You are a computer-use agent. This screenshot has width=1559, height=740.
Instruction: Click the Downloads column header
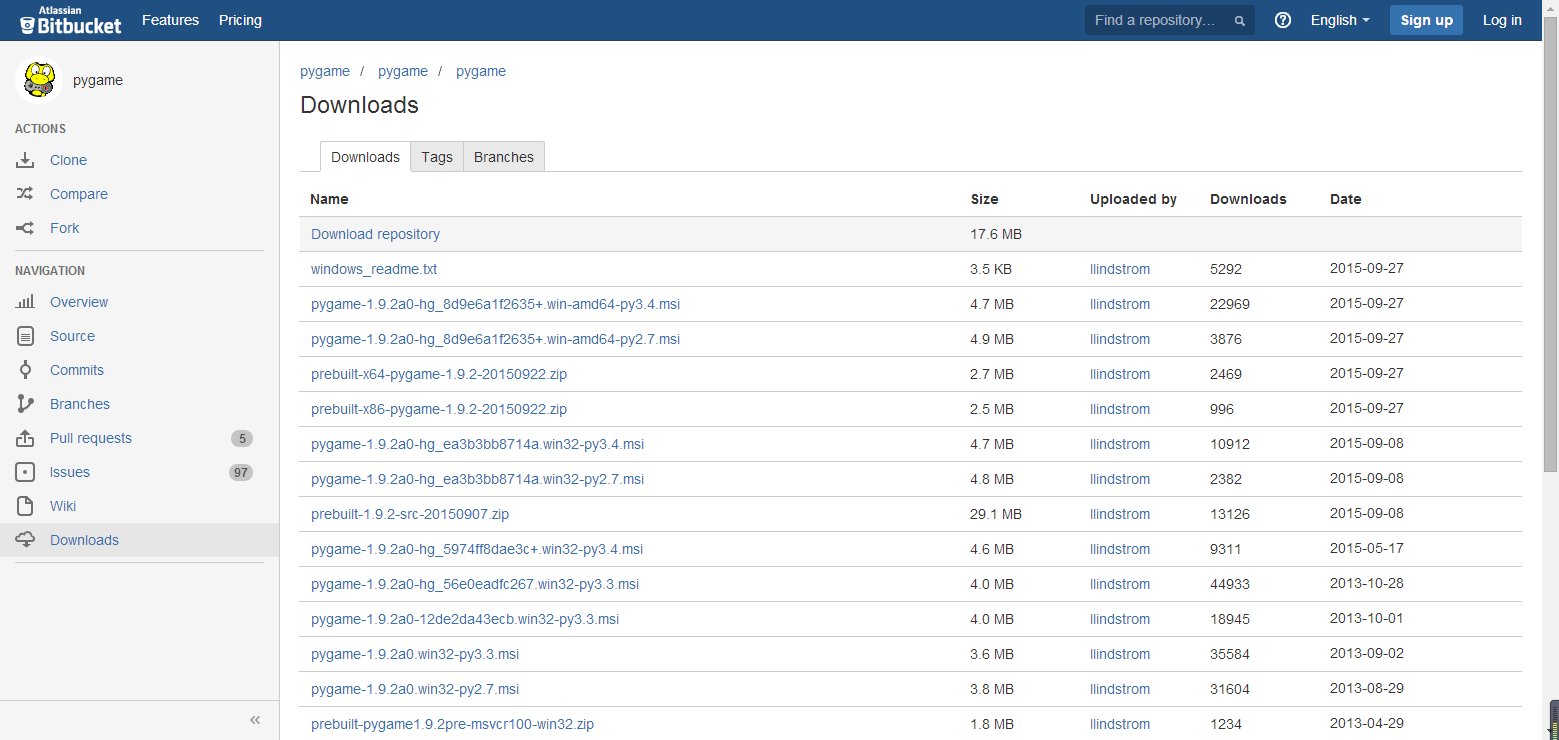(1248, 199)
